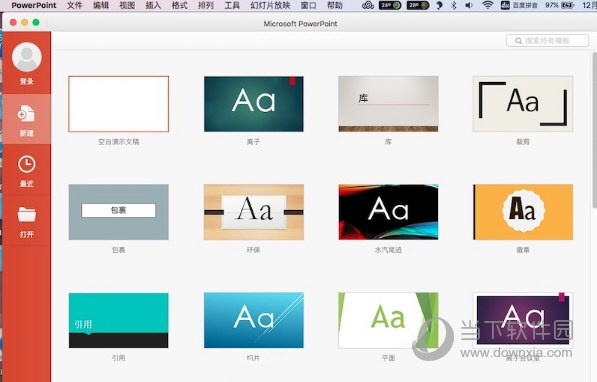The image size is (597, 382).
Task: Click the Bluetooth icon in menu bar
Action: click(453, 5)
